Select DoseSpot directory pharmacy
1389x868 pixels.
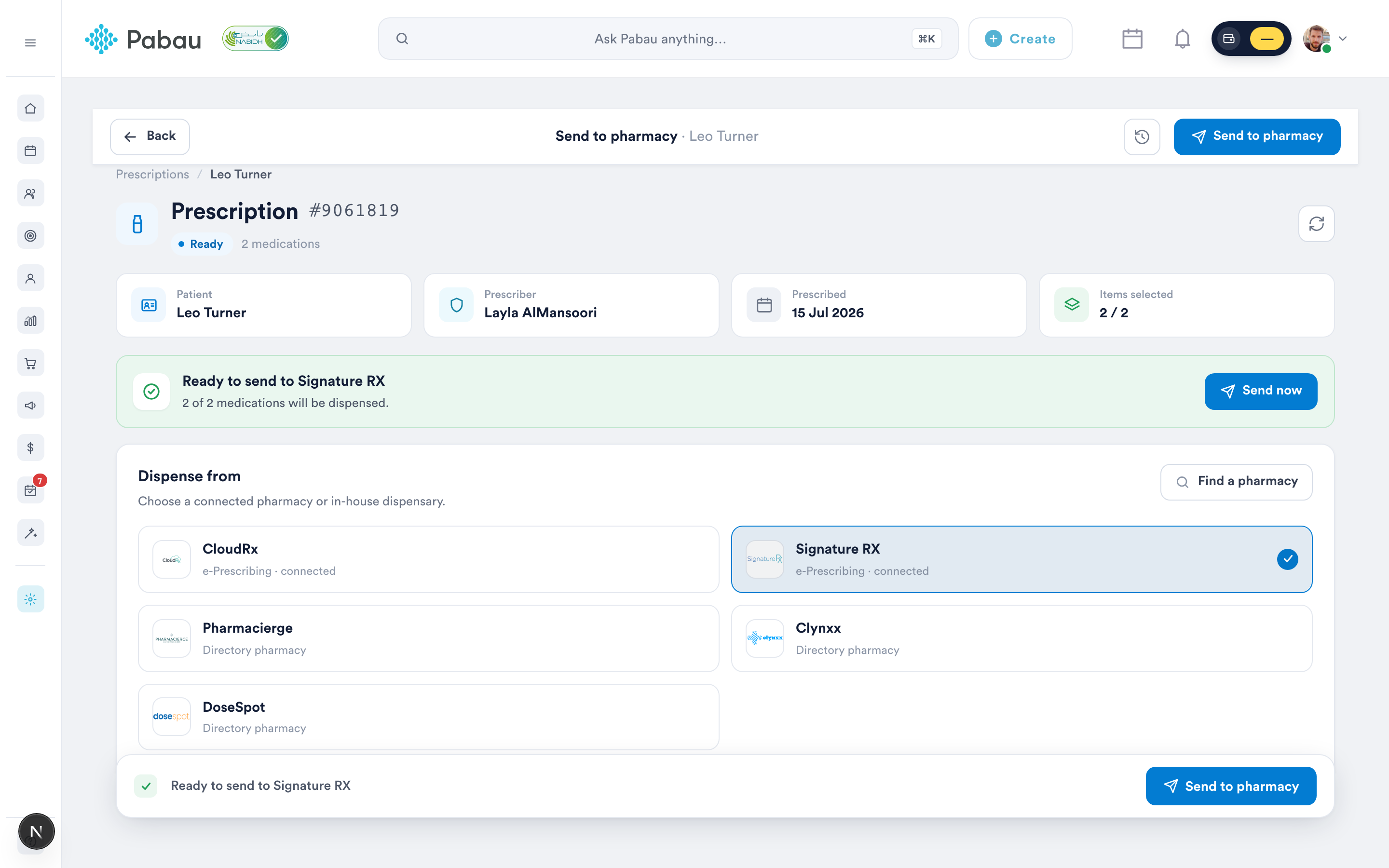(428, 717)
